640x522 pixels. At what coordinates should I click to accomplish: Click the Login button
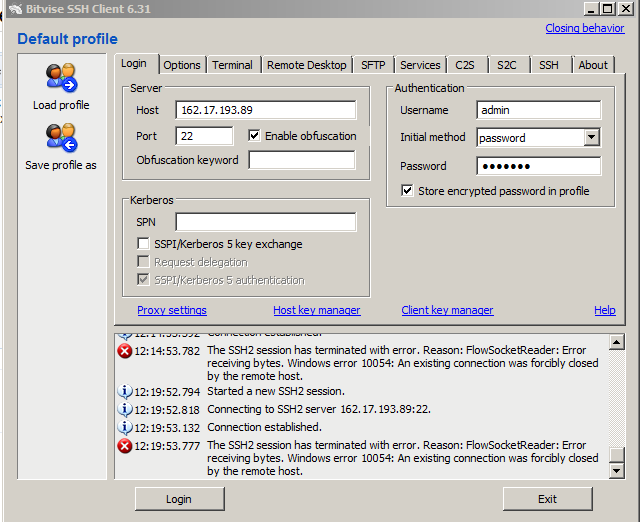click(180, 499)
